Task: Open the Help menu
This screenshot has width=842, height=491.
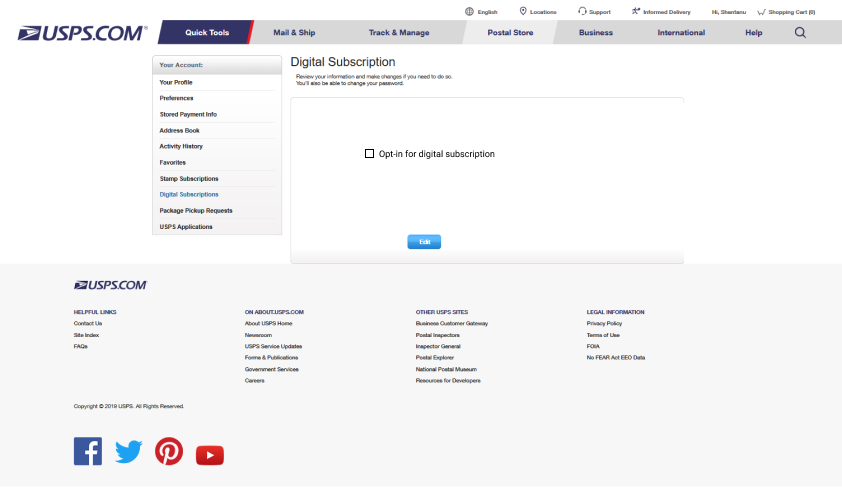Action: point(753,32)
